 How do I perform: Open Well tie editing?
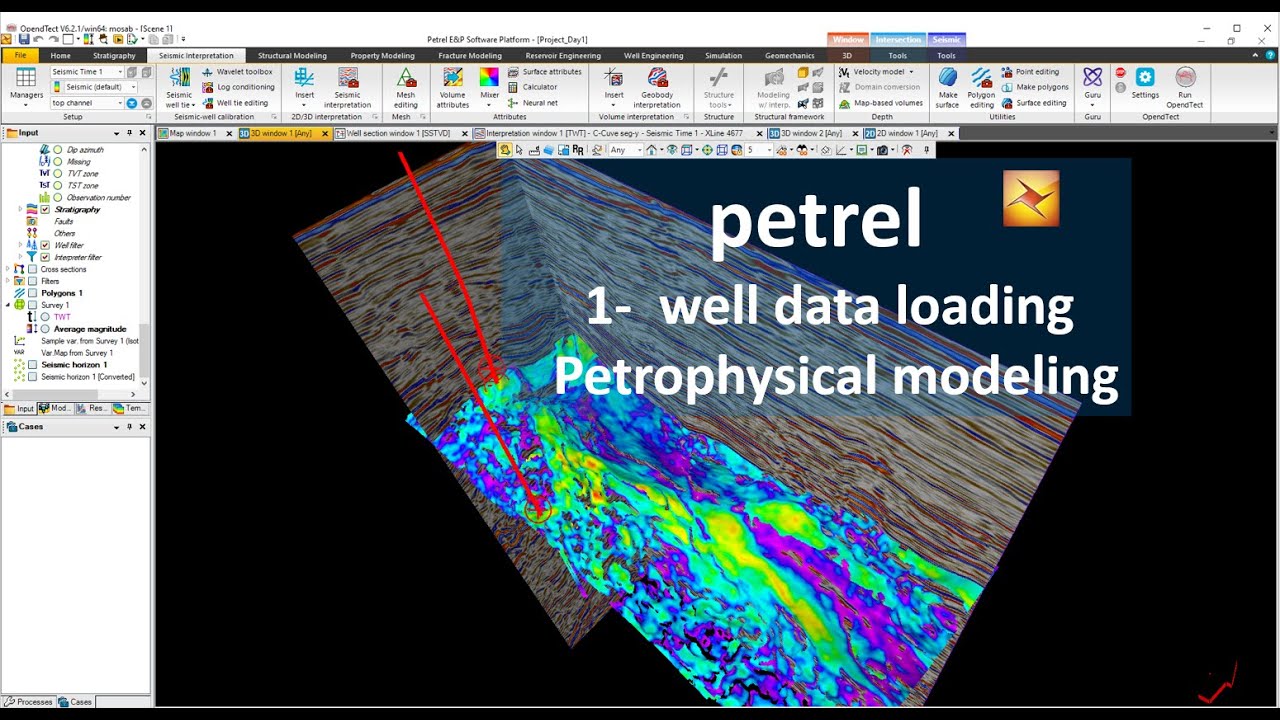pyautogui.click(x=235, y=102)
